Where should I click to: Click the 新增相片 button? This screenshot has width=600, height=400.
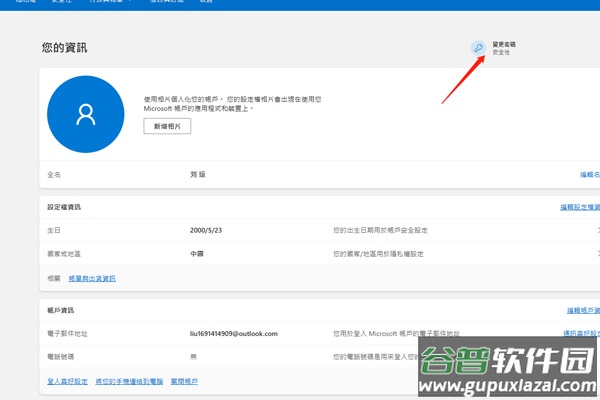167,126
